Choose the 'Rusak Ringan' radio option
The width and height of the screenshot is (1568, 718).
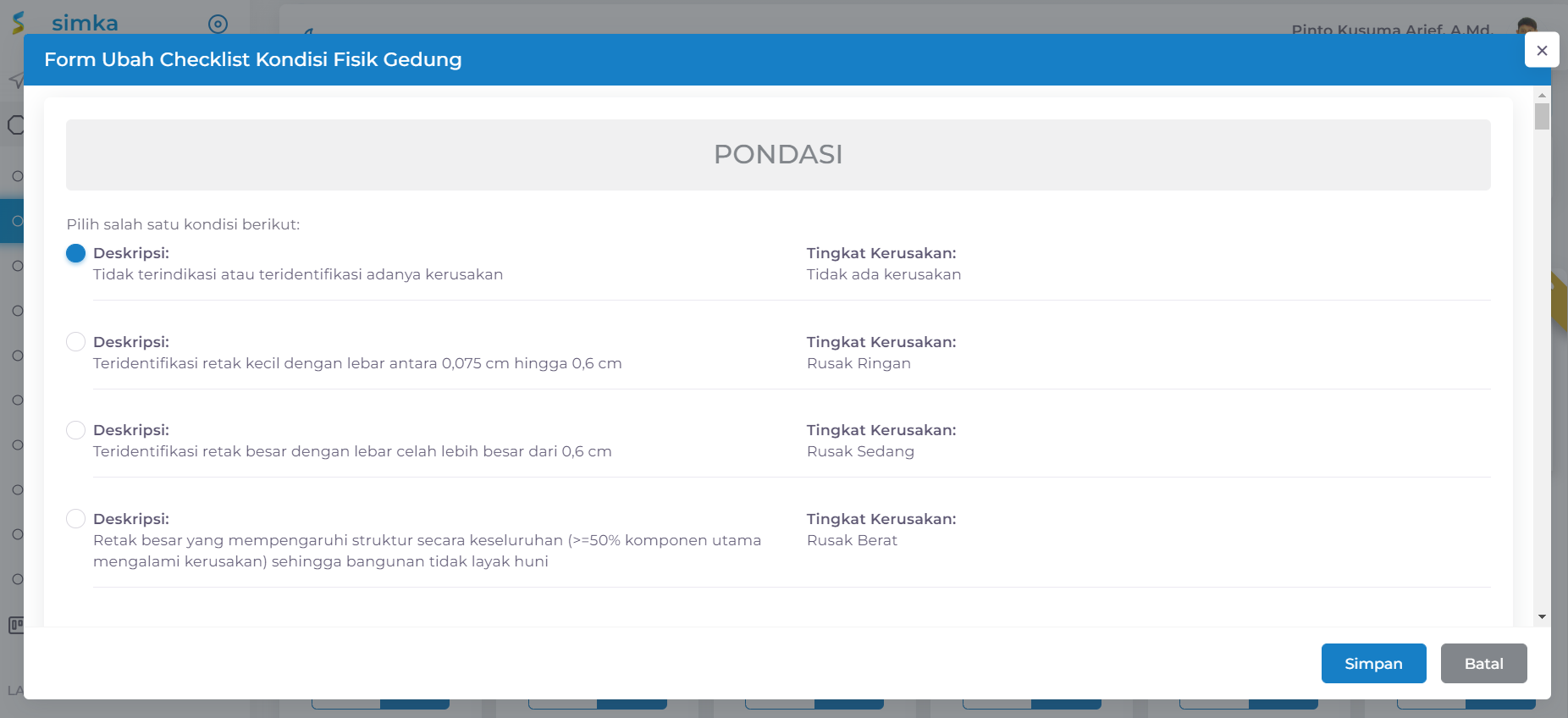(x=75, y=342)
